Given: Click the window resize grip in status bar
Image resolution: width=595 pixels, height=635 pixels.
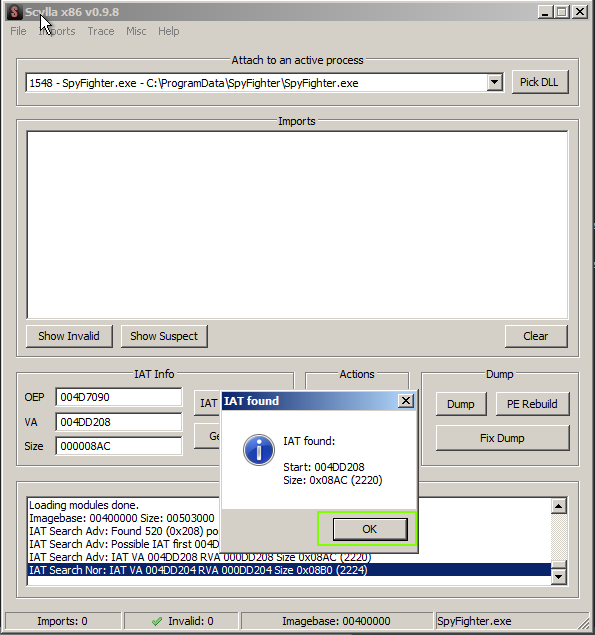Looking at the screenshot, I should [583, 623].
